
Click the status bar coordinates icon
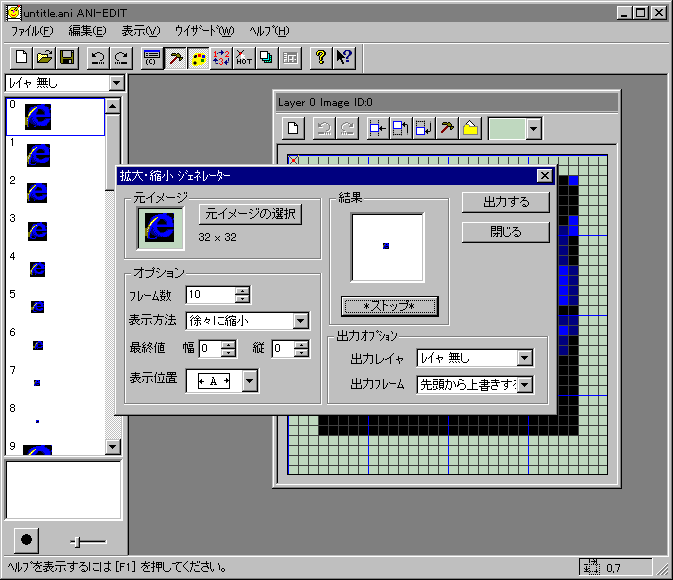591,568
